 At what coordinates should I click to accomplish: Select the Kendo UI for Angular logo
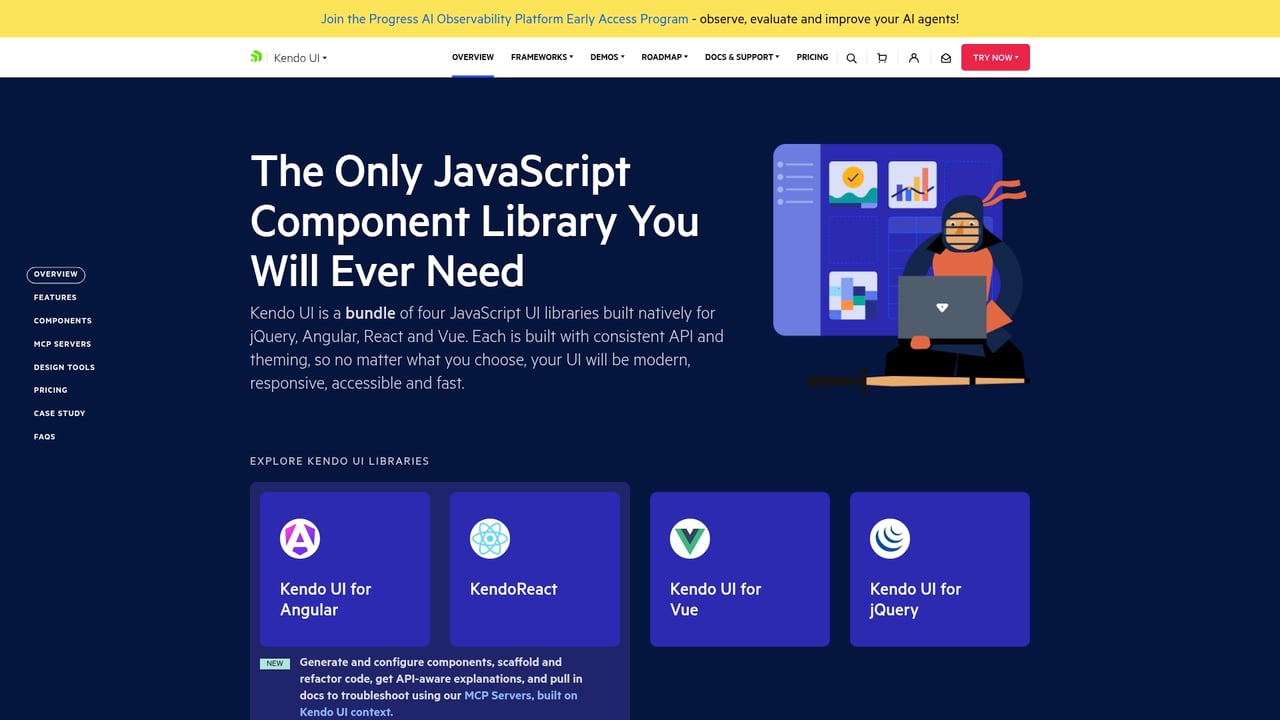click(x=299, y=537)
